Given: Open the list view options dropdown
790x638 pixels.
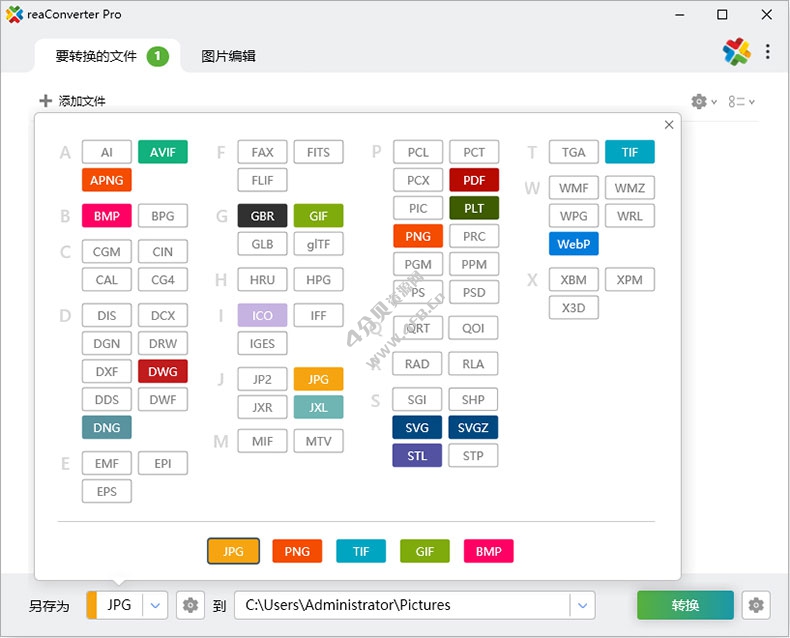Looking at the screenshot, I should click(741, 102).
